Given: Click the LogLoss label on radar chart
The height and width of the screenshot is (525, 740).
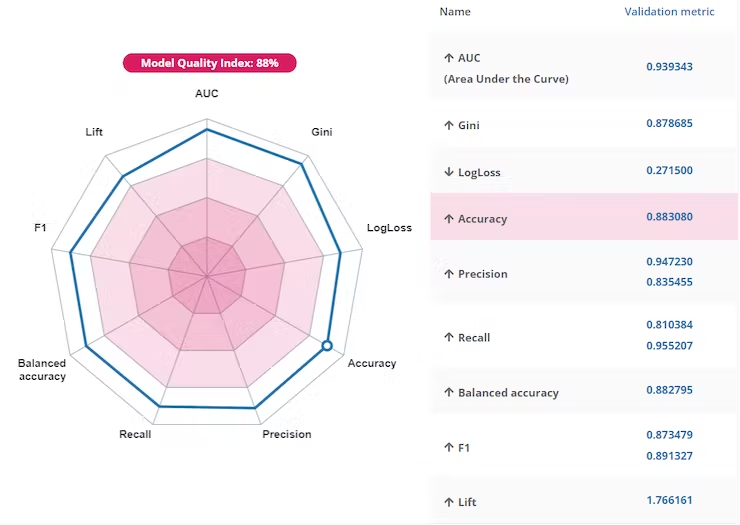Looking at the screenshot, I should point(389,228).
